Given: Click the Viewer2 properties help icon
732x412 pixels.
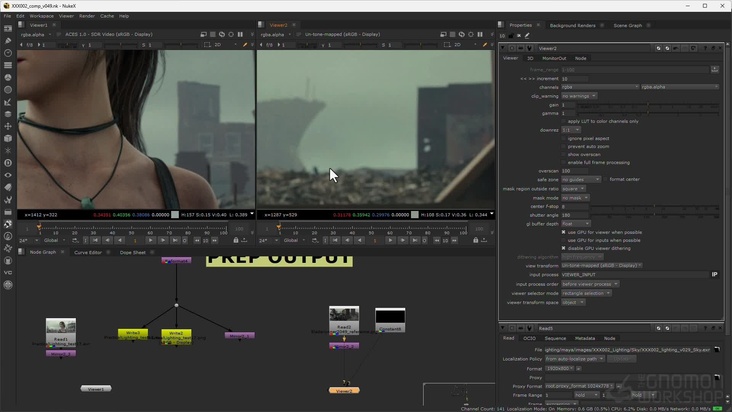Looking at the screenshot, I should 705,48.
